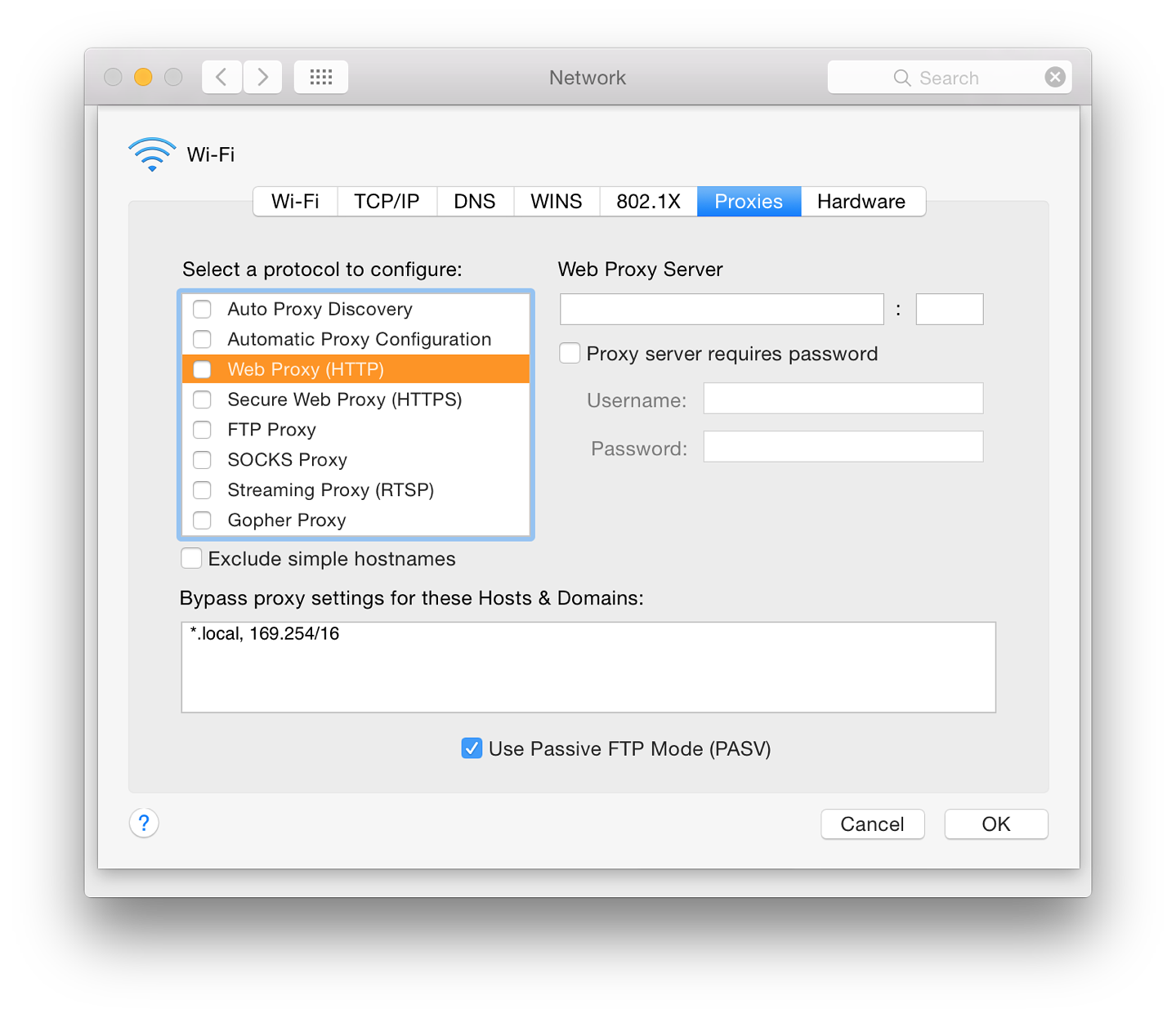Enable the Auto Proxy Discovery checkbox
Image resolution: width=1176 pixels, height=1018 pixels.
point(202,309)
